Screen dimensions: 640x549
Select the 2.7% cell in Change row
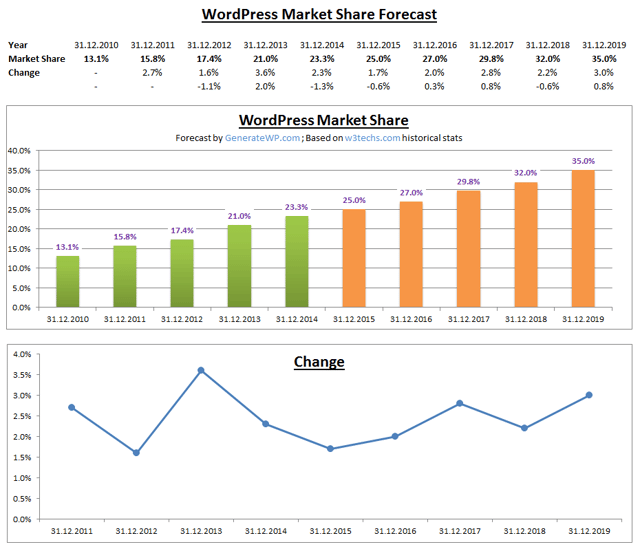[x=152, y=73]
